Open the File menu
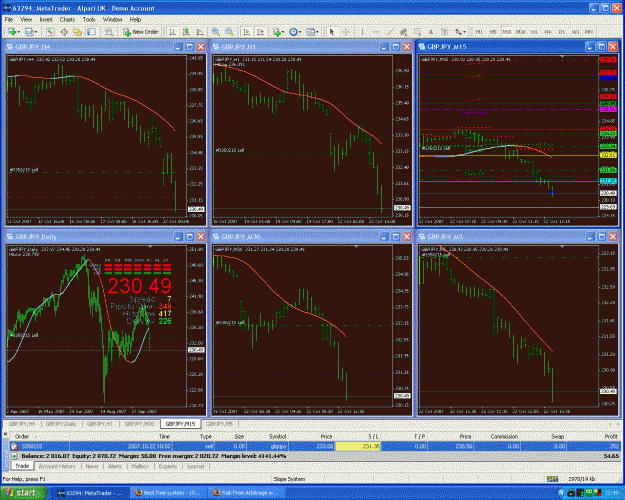Image resolution: width=625 pixels, height=500 pixels. (9, 19)
